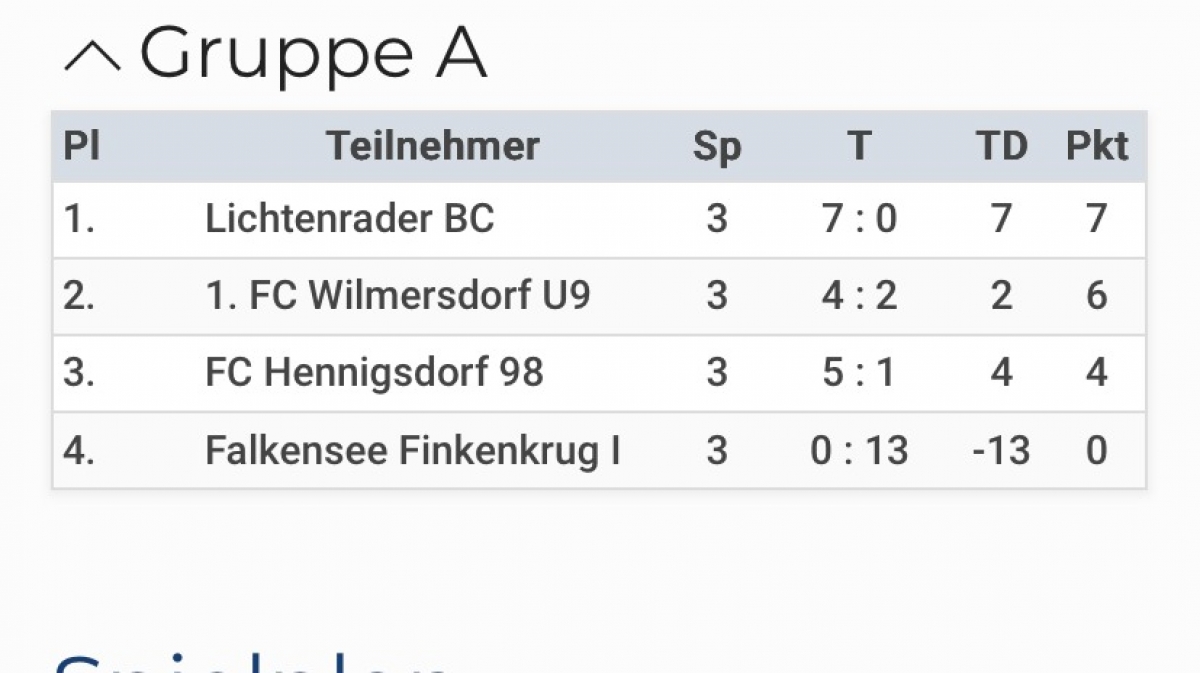This screenshot has height=673, width=1200.
Task: Select the Sp column header
Action: point(717,147)
